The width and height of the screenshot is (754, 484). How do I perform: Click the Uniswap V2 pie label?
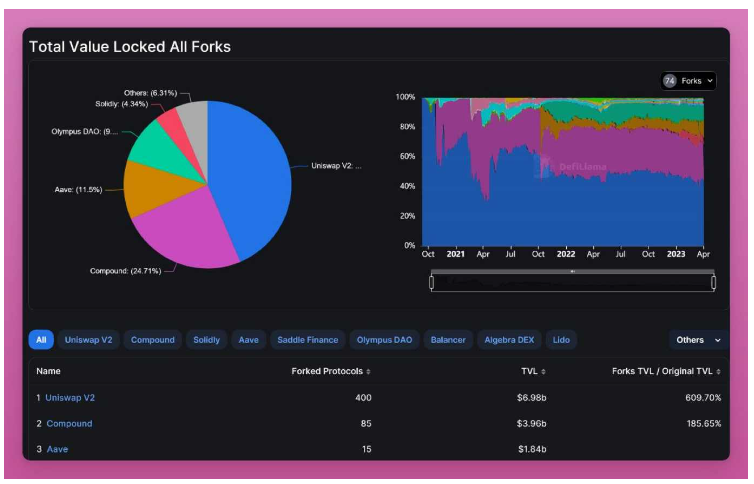[x=336, y=166]
